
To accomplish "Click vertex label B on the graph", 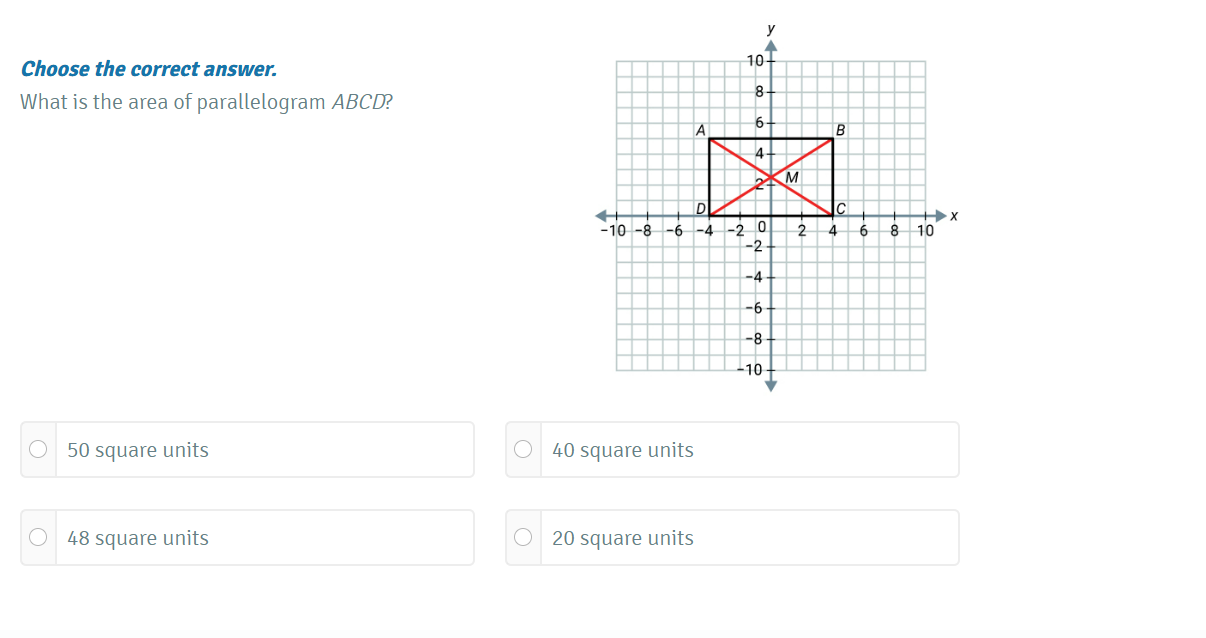I will (x=840, y=130).
